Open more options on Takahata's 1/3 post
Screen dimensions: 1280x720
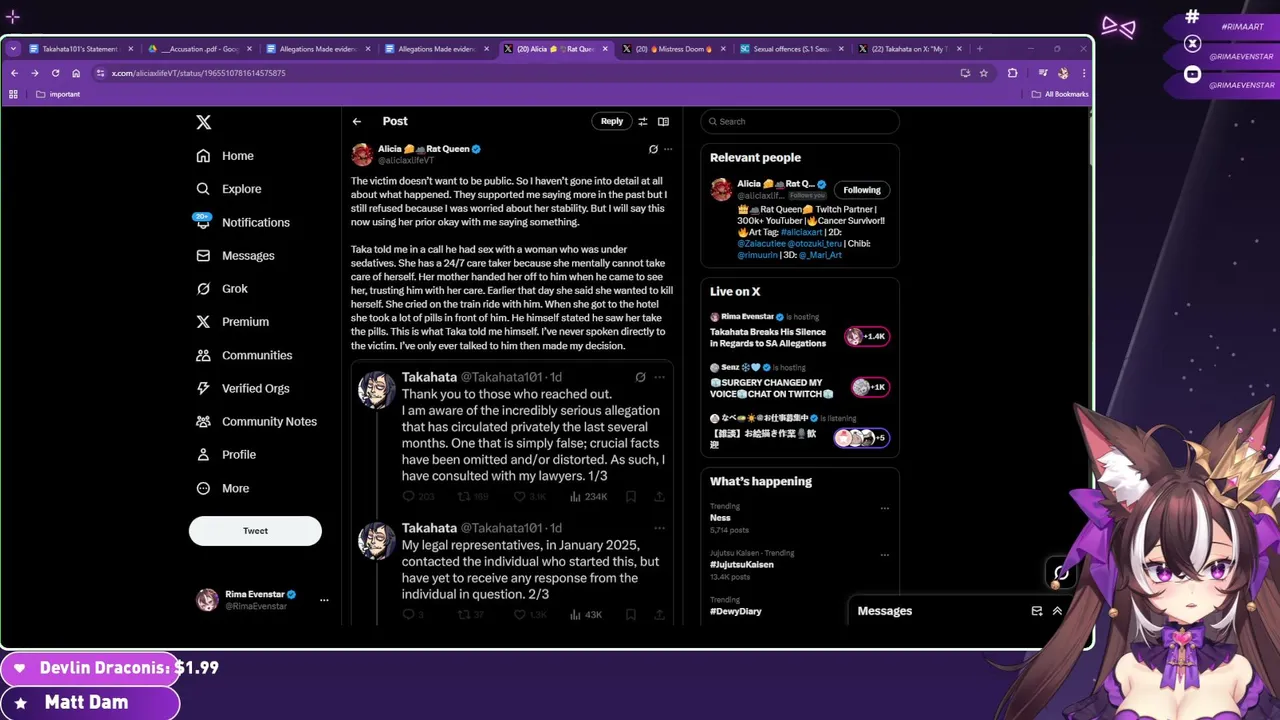pyautogui.click(x=659, y=377)
